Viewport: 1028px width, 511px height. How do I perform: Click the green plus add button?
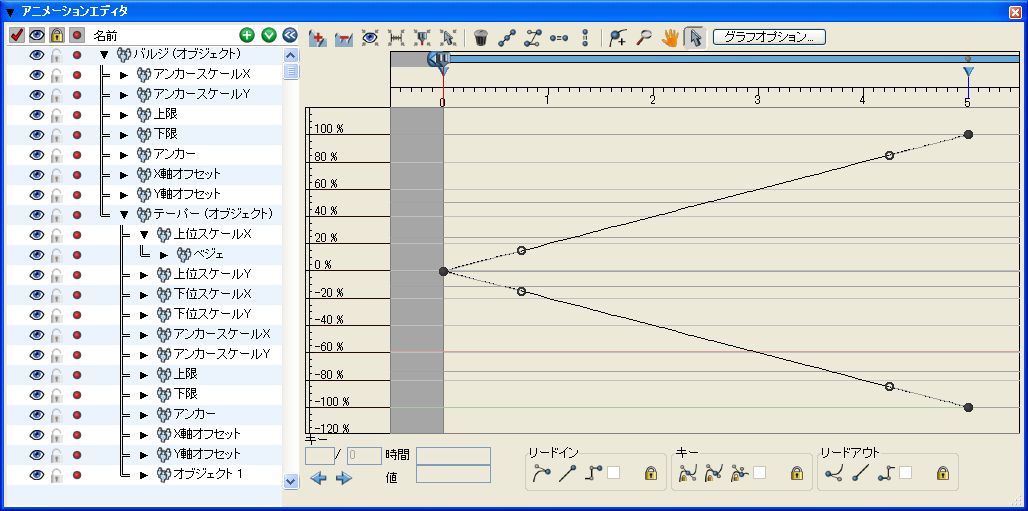point(247,35)
